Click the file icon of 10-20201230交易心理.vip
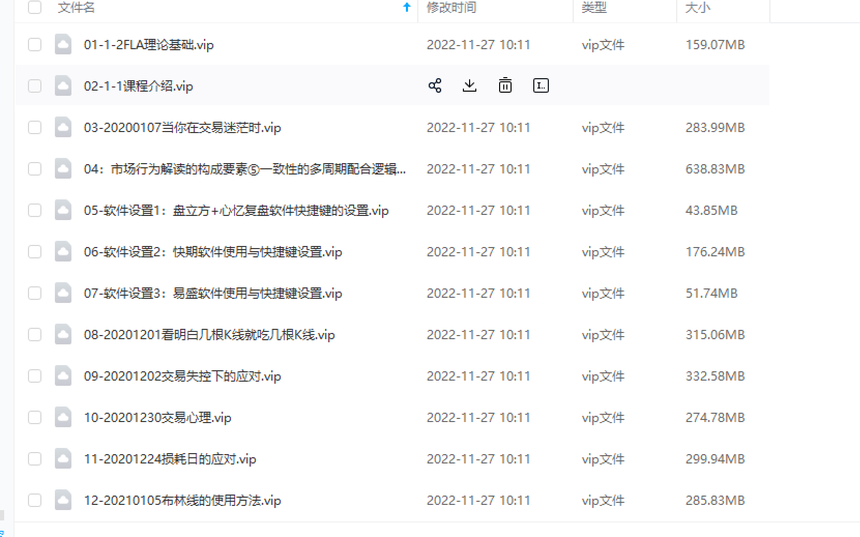This screenshot has width=860, height=537. pyautogui.click(x=63, y=417)
